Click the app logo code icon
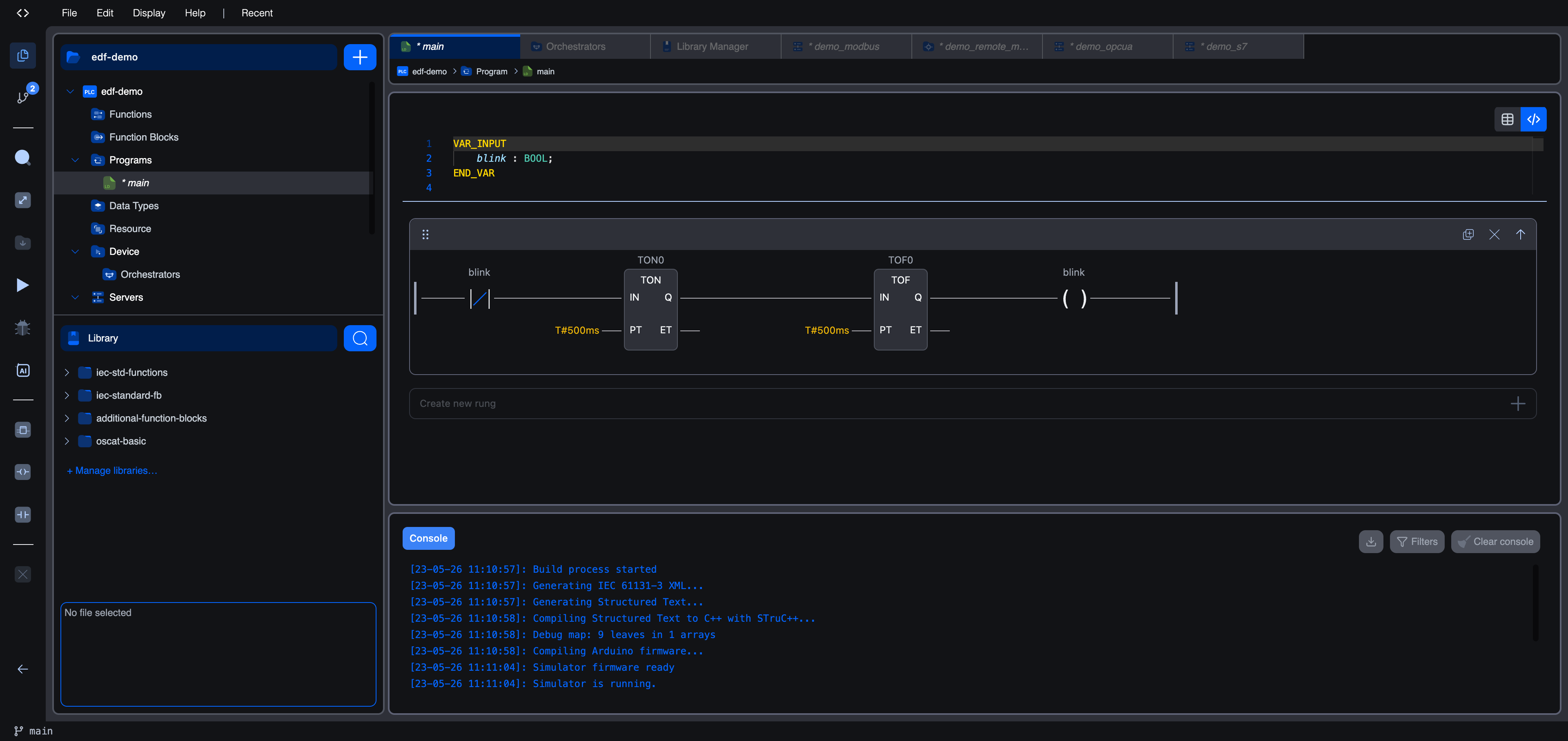This screenshot has height=741, width=1568. click(22, 13)
